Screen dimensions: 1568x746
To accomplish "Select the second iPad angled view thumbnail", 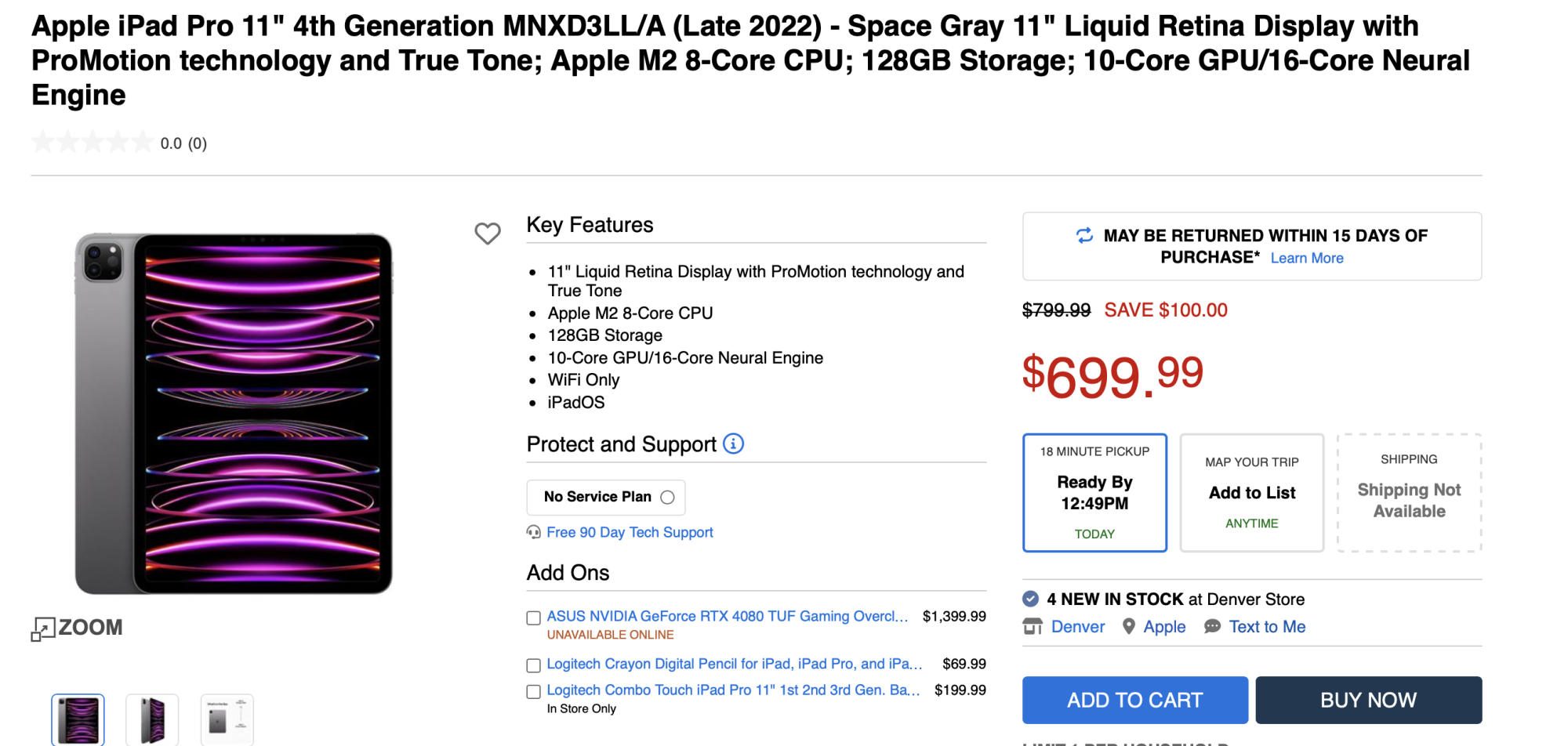I will coord(152,719).
